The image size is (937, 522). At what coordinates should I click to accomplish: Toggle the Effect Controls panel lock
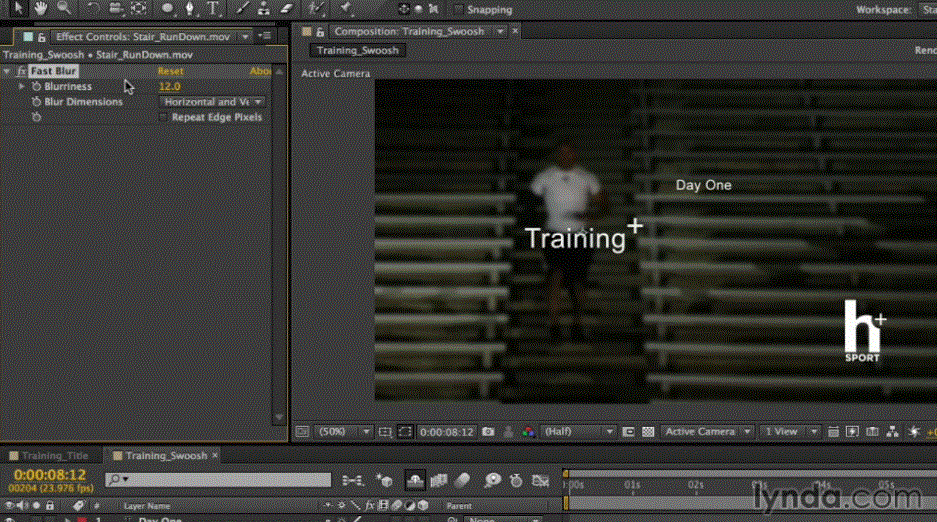(41, 37)
